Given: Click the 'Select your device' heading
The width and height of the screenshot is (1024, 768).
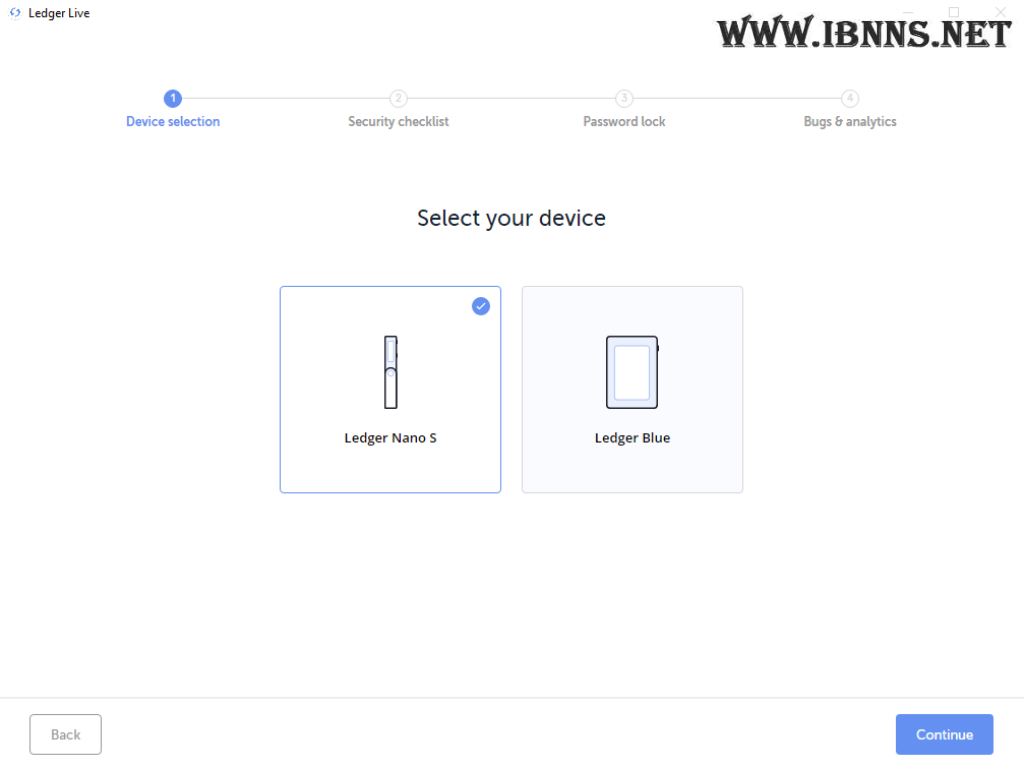Looking at the screenshot, I should (x=511, y=218).
